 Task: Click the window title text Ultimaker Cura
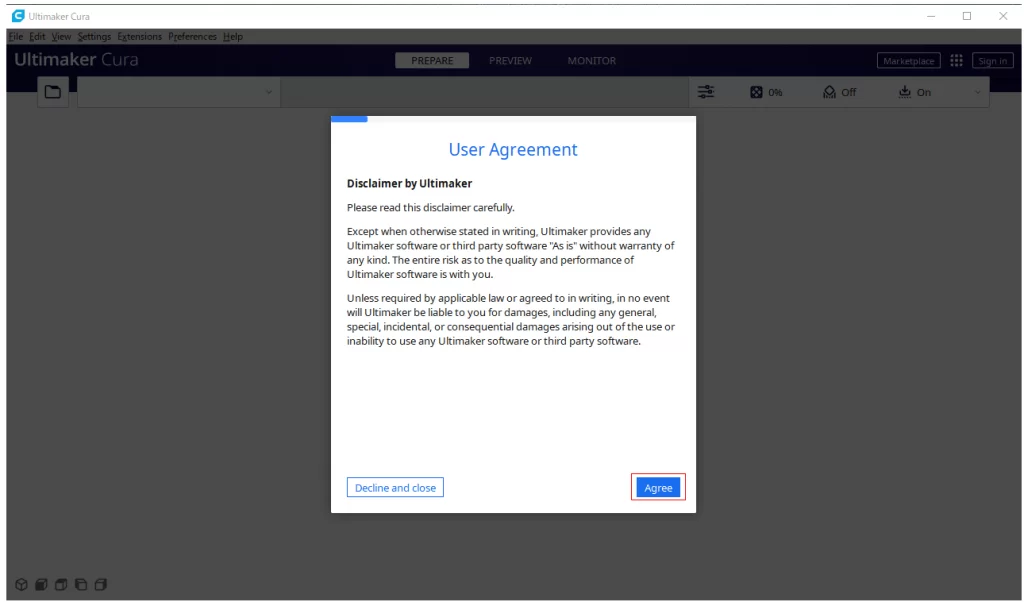coord(59,16)
